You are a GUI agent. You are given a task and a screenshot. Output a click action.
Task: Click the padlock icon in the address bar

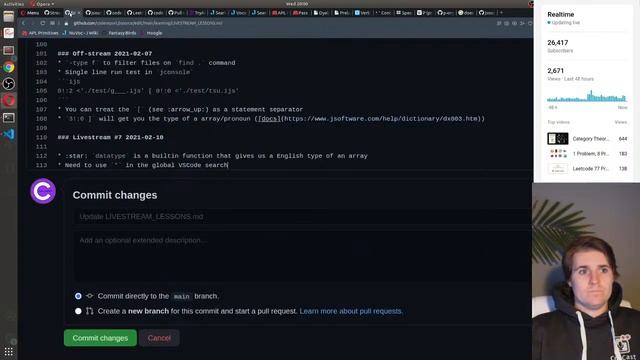pos(66,23)
